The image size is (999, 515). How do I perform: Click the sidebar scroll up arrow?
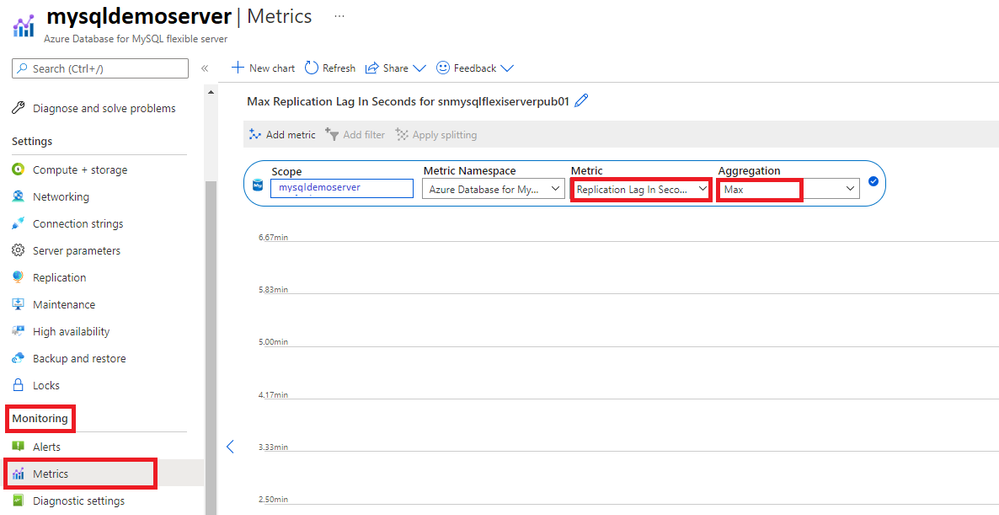pyautogui.click(x=211, y=92)
